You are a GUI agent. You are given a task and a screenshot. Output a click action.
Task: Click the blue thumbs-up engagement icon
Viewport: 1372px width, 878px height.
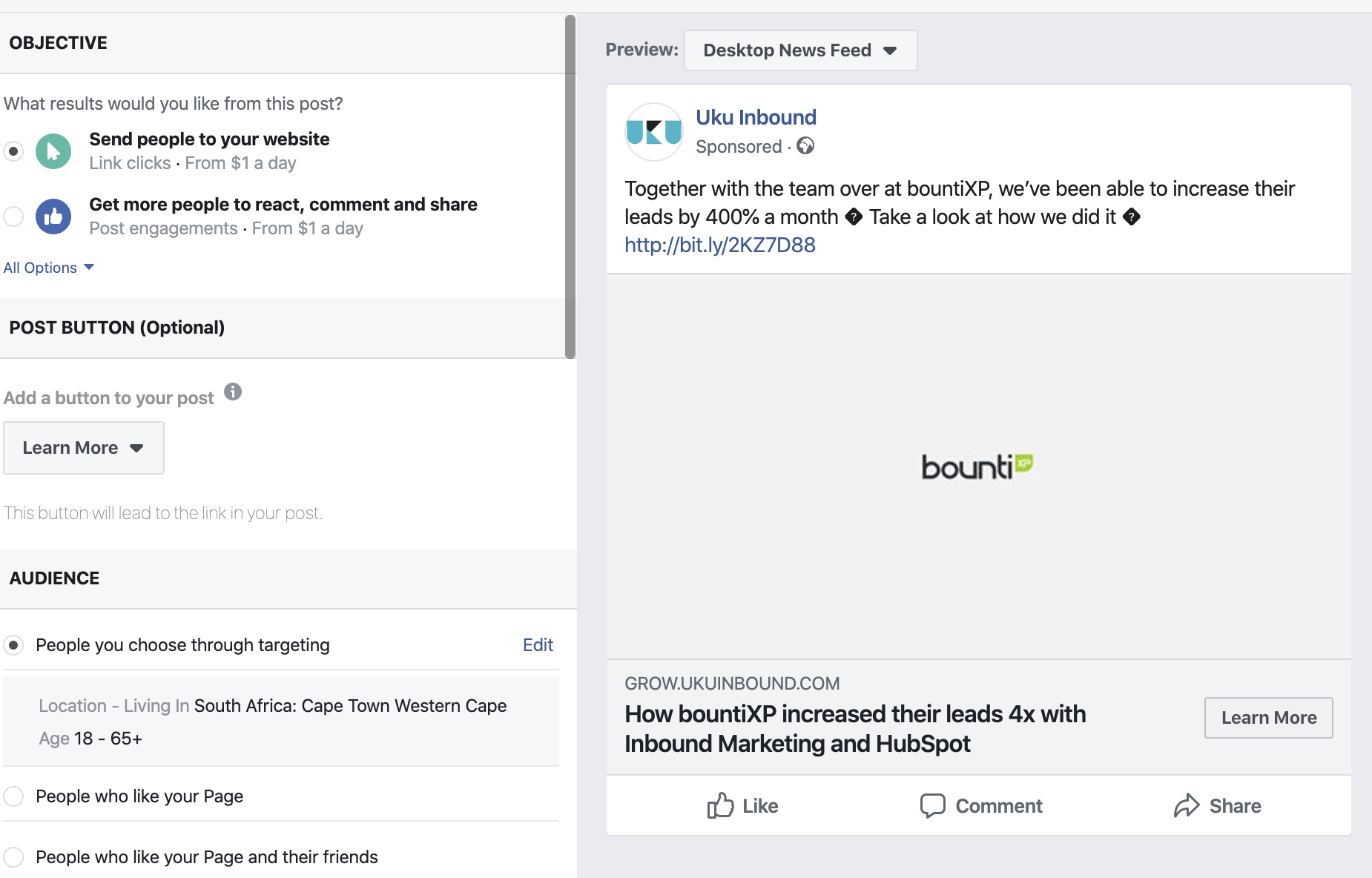click(53, 217)
